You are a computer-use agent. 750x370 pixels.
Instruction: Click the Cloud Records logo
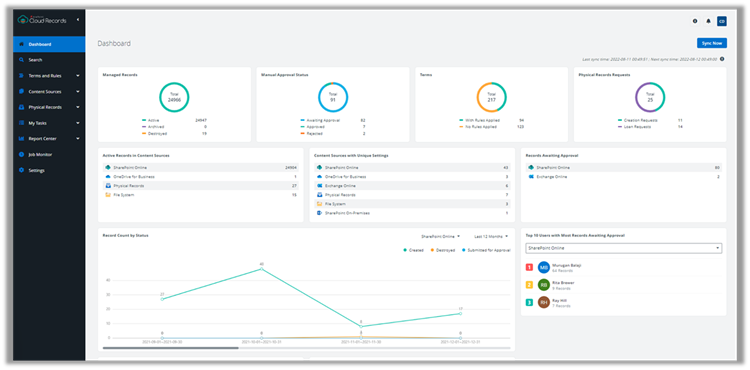click(x=42, y=20)
